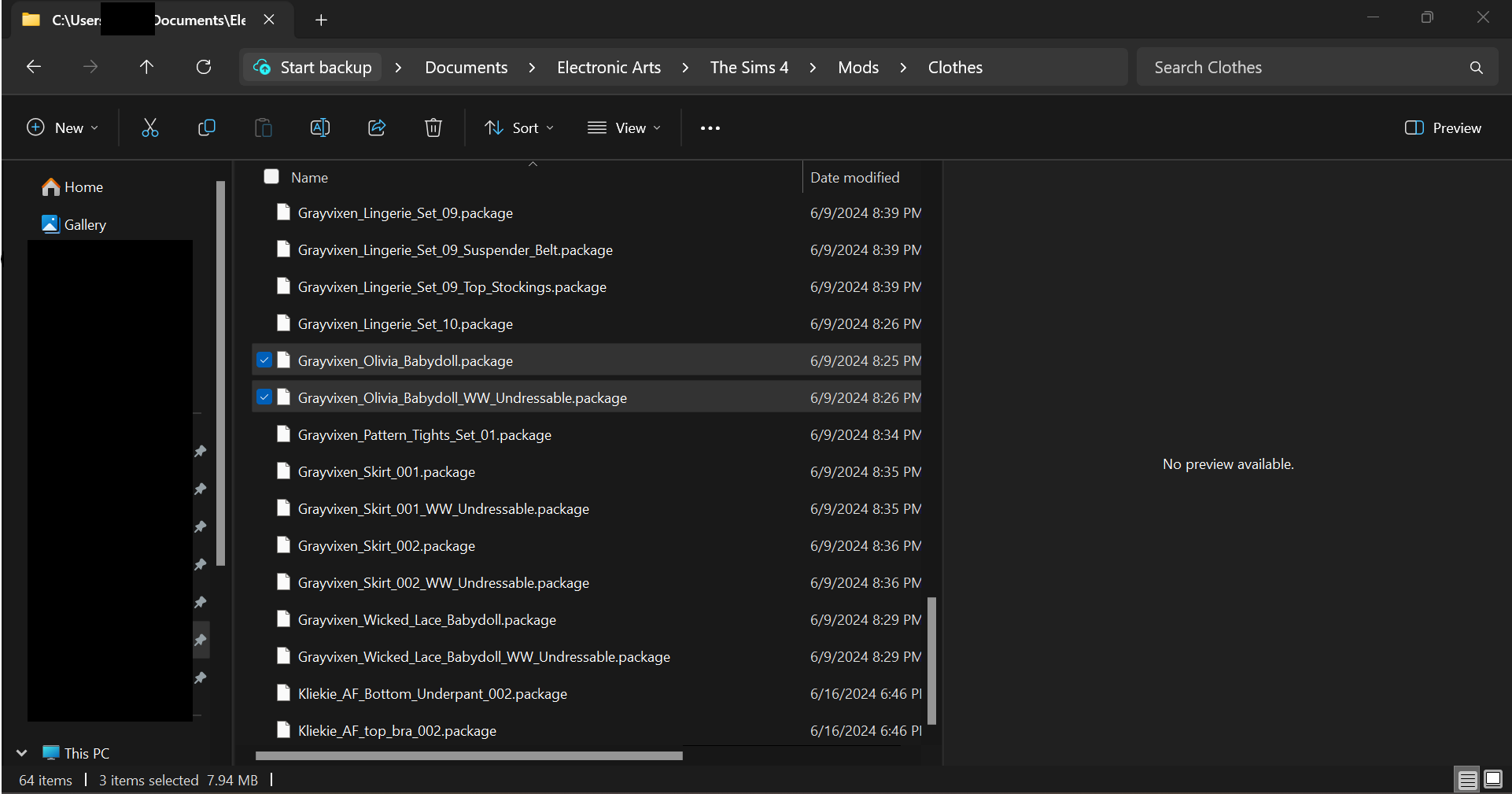
Task: Open a new File Explorer tab
Action: pyautogui.click(x=321, y=20)
